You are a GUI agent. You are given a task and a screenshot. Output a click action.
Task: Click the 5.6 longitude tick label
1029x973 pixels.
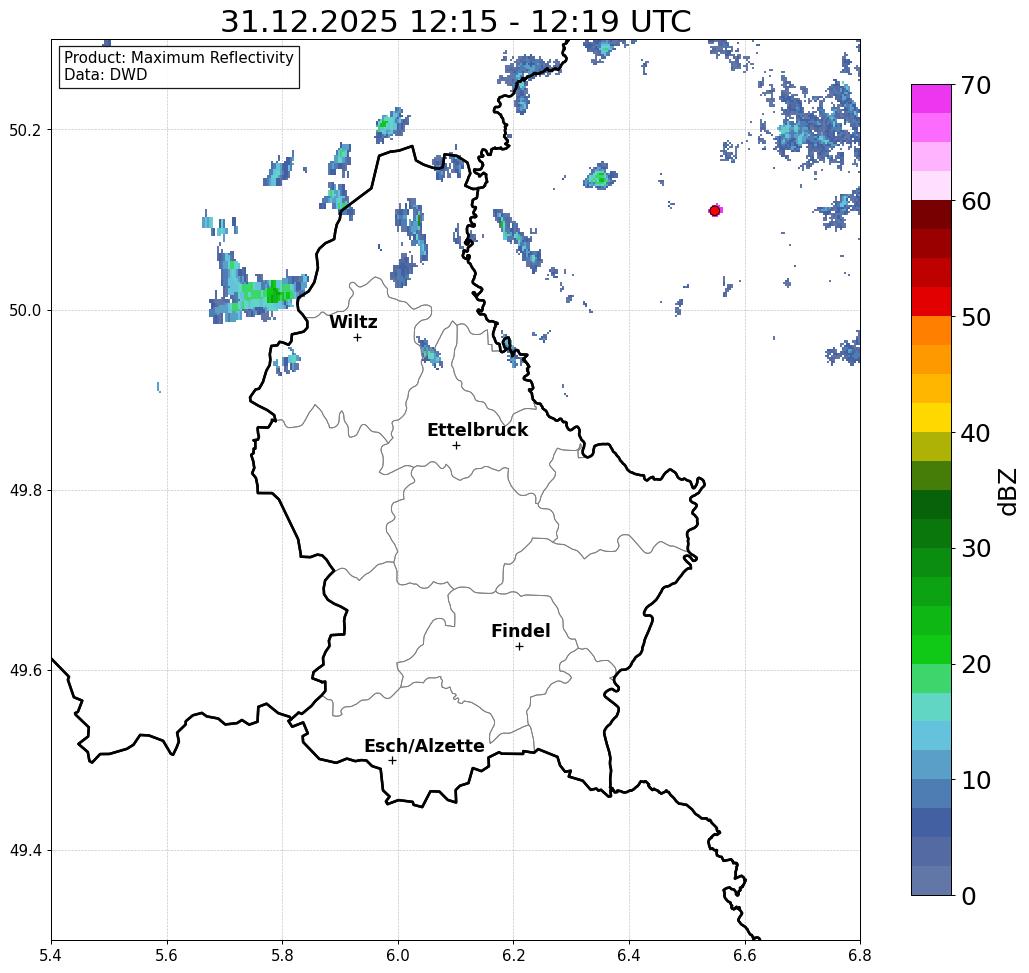pos(167,955)
